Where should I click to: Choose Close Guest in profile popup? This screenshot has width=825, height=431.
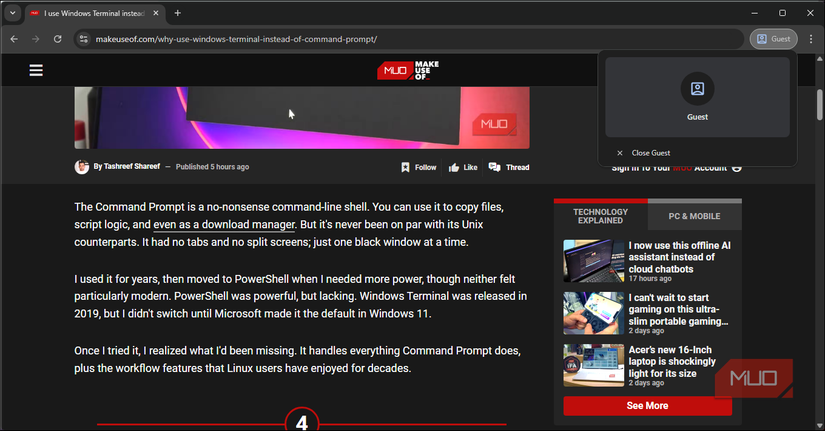(x=650, y=153)
